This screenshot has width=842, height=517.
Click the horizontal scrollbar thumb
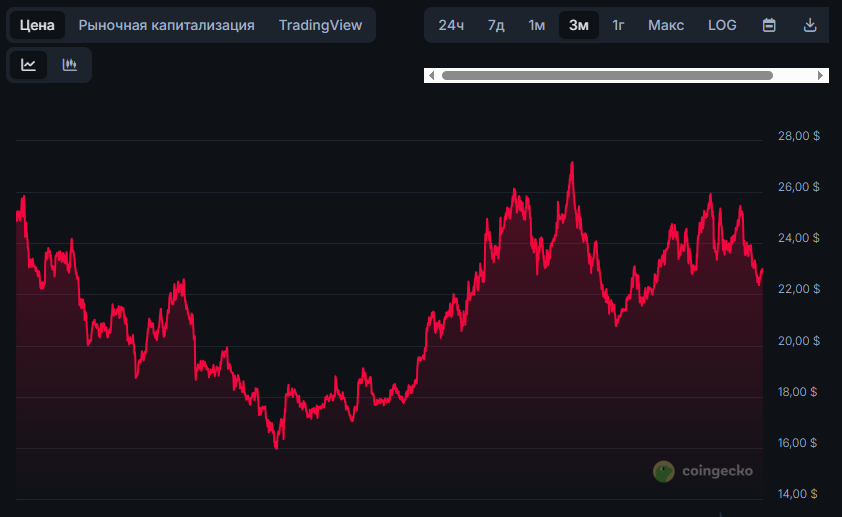pos(607,75)
